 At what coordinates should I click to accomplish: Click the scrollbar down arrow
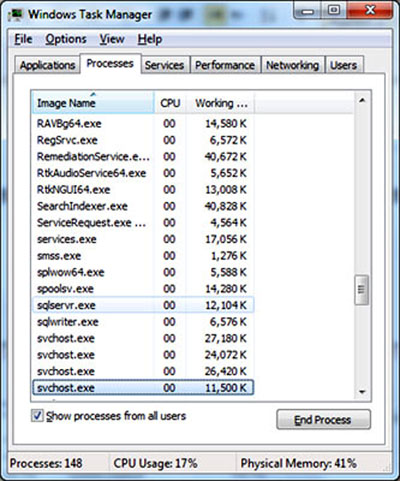pos(362,392)
